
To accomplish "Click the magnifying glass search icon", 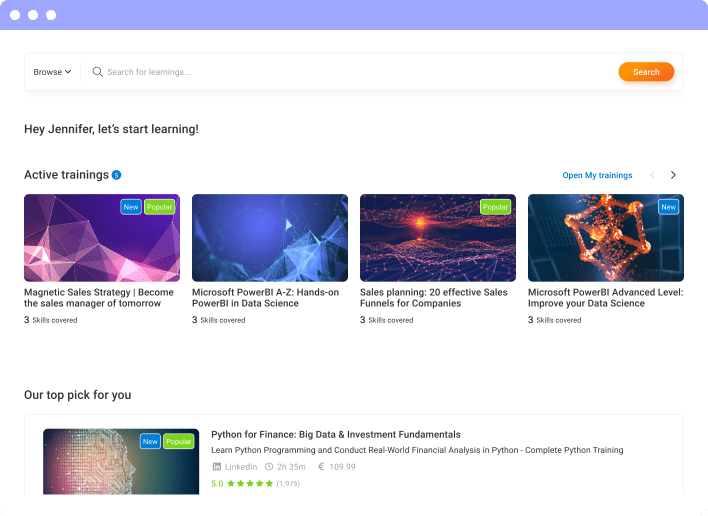I will coord(97,72).
